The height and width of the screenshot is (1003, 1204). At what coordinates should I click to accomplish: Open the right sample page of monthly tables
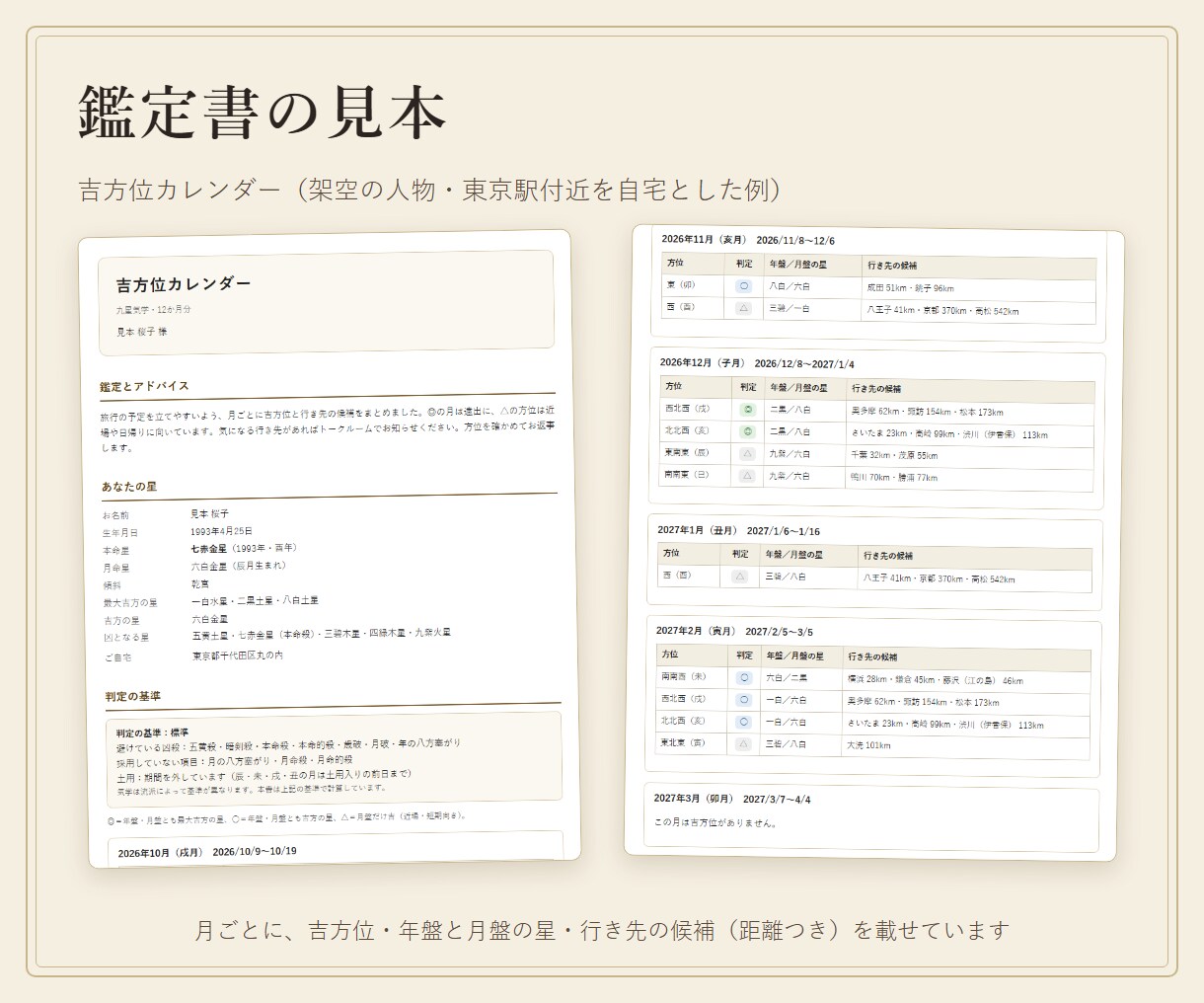click(x=875, y=543)
